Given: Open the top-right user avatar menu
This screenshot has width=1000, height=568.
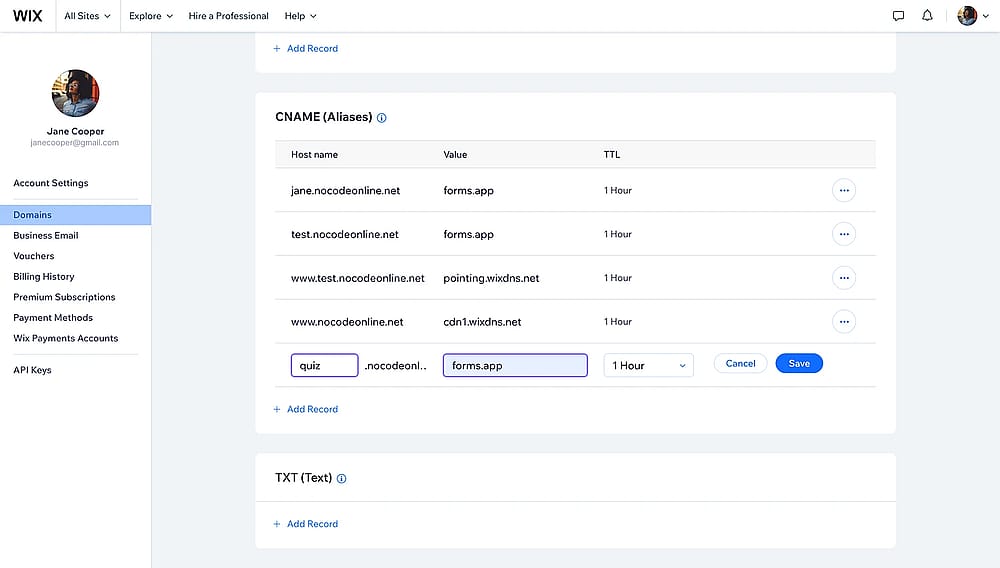Looking at the screenshot, I should pyautogui.click(x=967, y=16).
